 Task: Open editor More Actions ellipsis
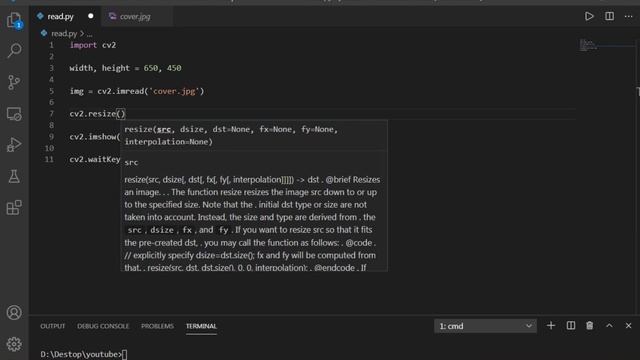pos(629,16)
